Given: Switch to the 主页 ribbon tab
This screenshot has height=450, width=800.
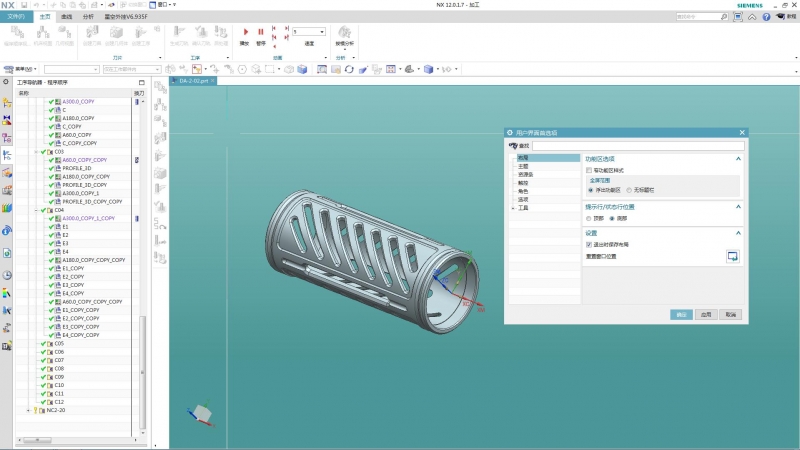Looking at the screenshot, I should [45, 17].
